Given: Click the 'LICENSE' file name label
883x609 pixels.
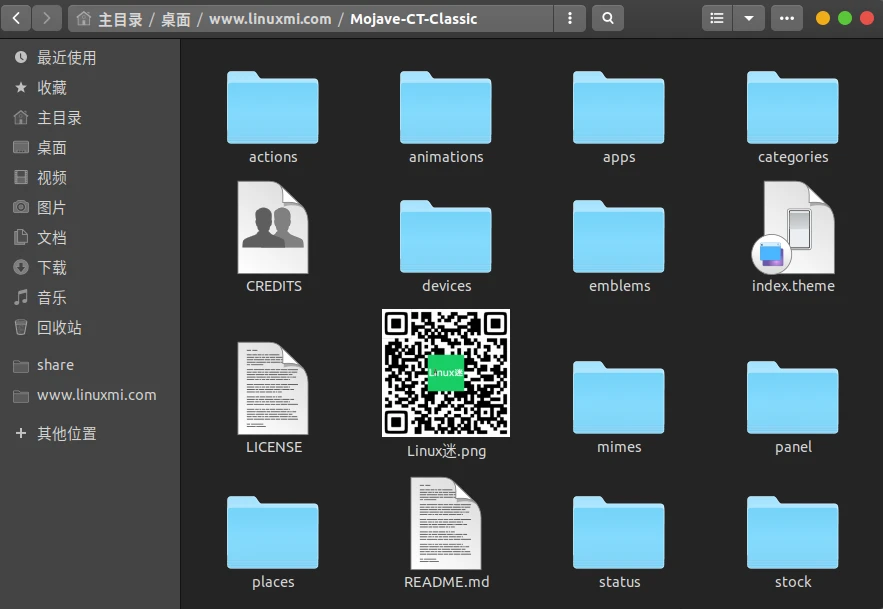Looking at the screenshot, I should click(x=274, y=447).
